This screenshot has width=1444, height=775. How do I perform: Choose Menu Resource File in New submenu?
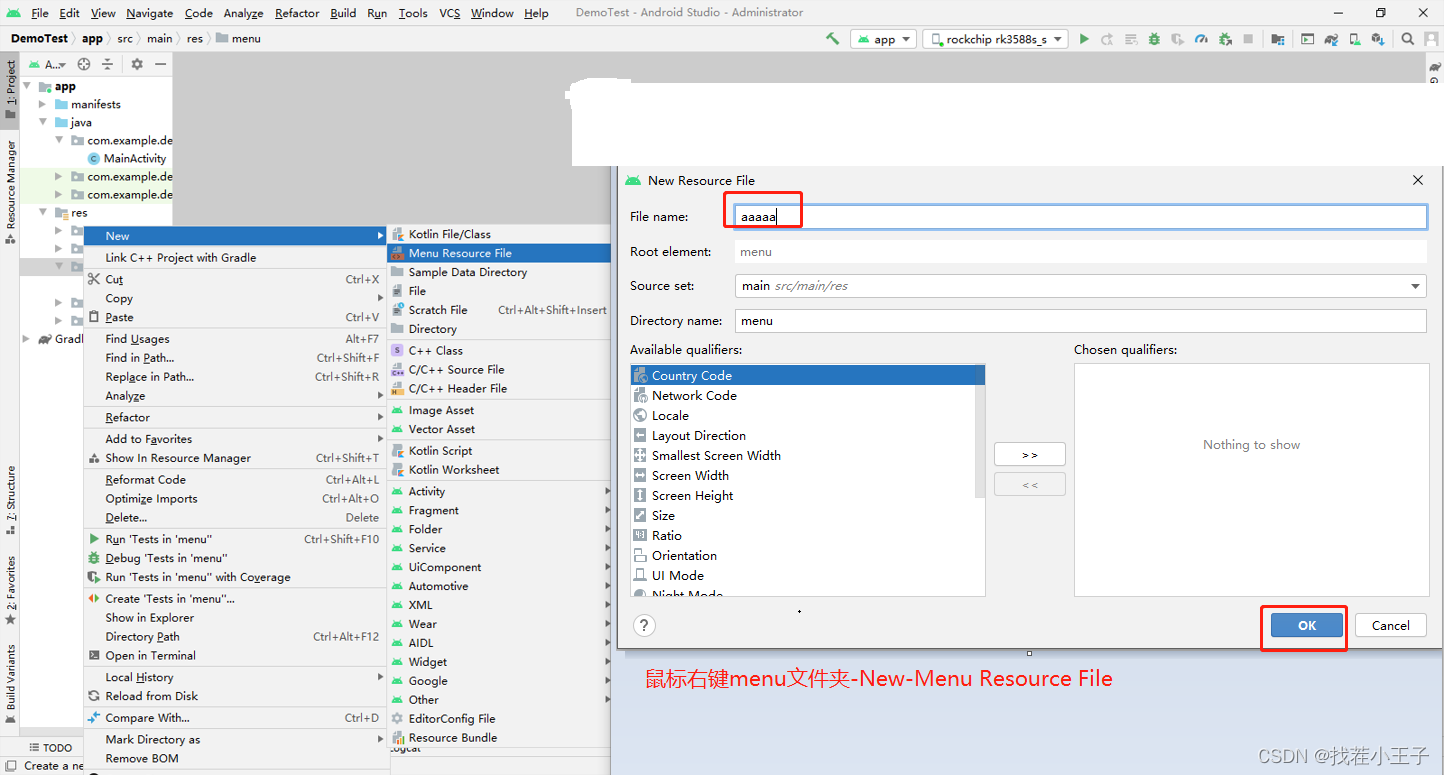click(499, 253)
